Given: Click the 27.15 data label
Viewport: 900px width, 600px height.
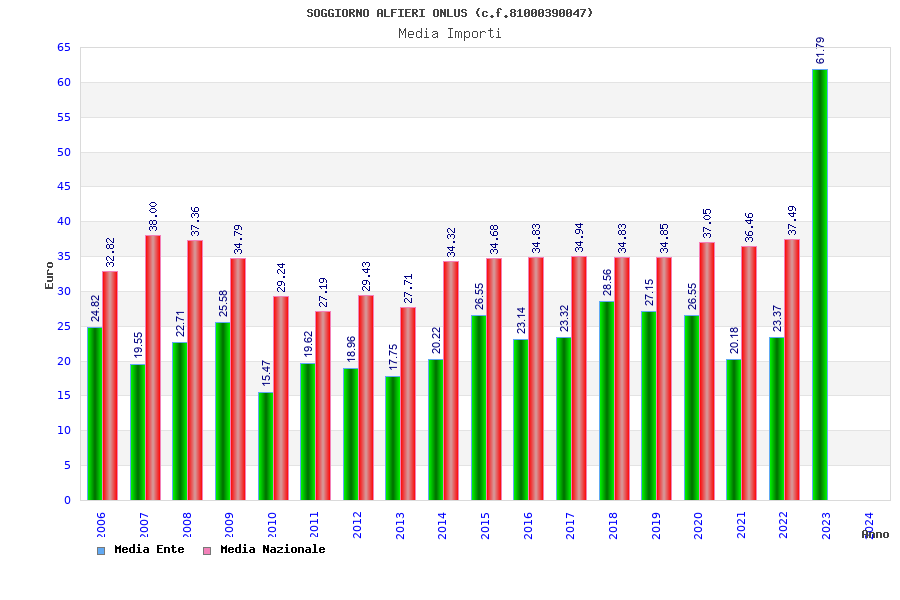Looking at the screenshot, I should point(649,293).
